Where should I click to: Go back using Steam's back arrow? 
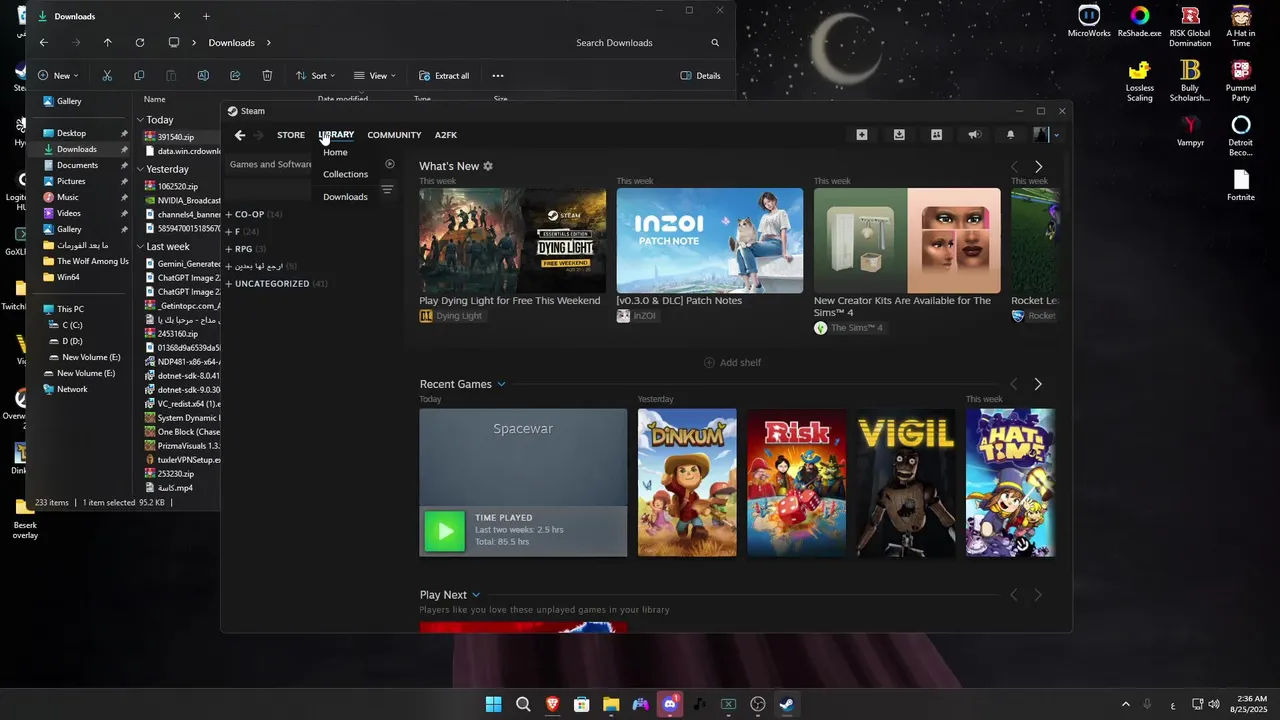pos(240,135)
